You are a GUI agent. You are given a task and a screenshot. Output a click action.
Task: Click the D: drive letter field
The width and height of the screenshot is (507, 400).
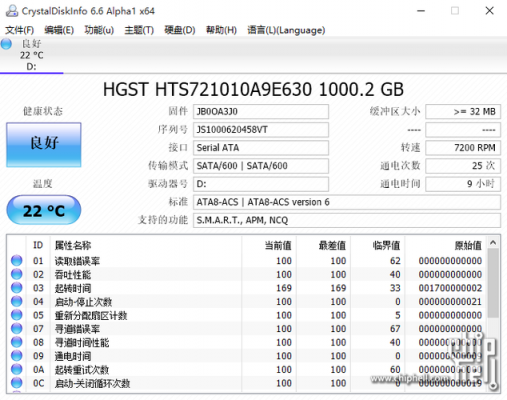point(261,184)
